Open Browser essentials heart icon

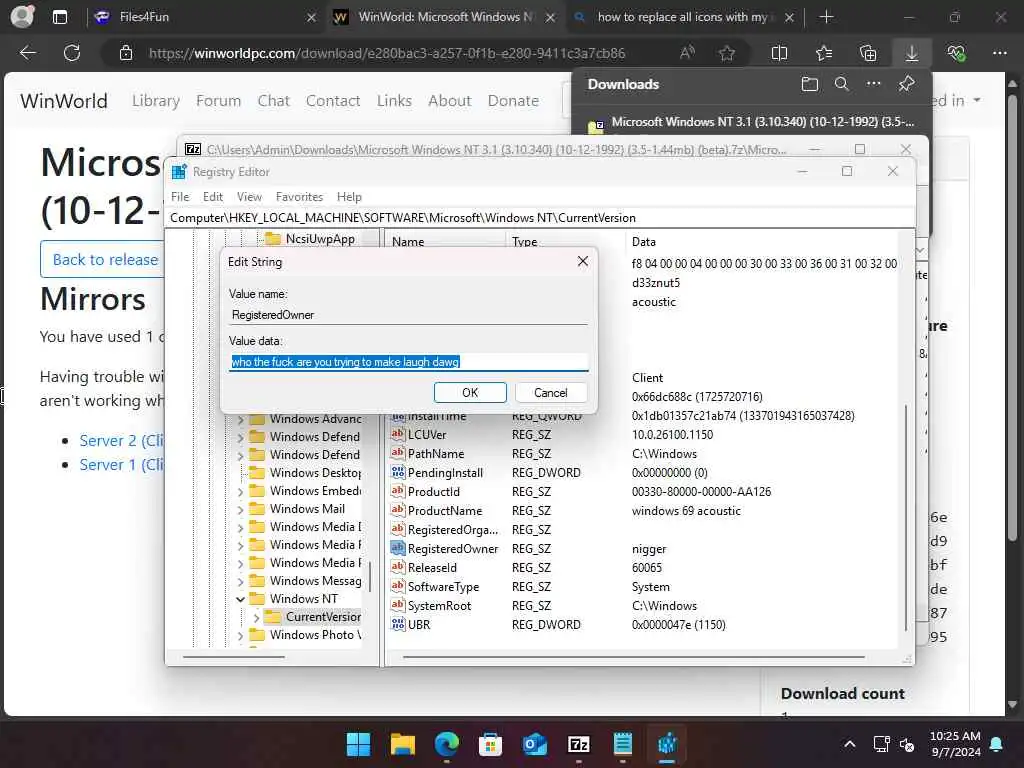click(956, 53)
